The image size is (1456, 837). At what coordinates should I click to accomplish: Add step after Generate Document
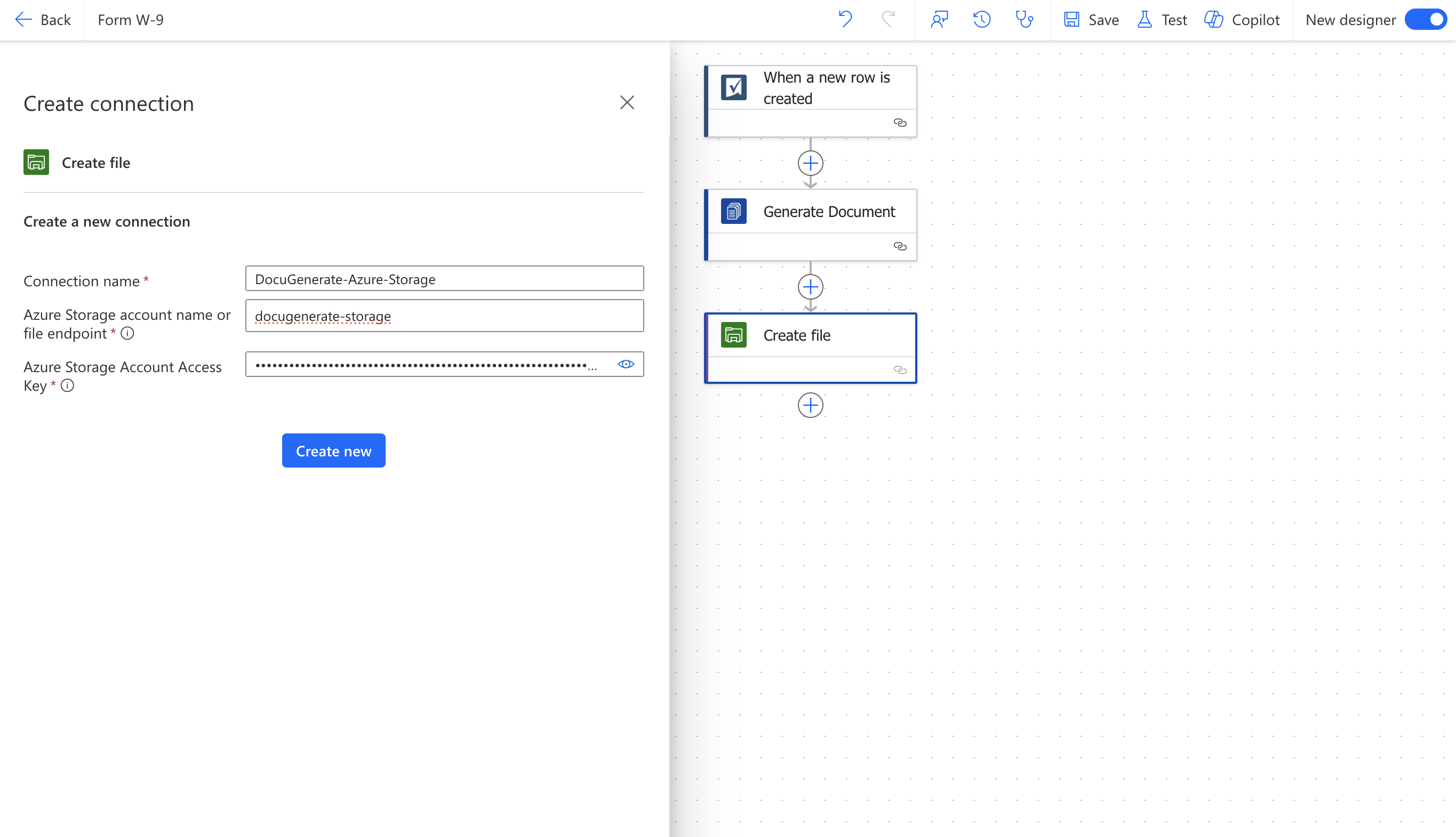click(x=810, y=287)
